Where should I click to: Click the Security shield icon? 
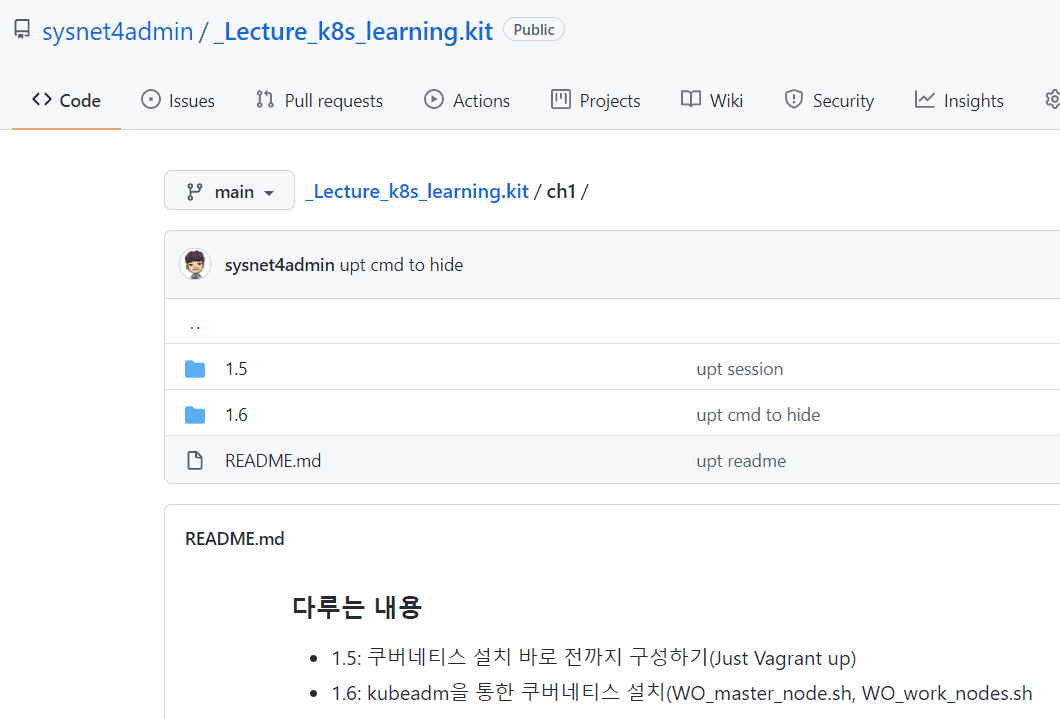tap(794, 99)
